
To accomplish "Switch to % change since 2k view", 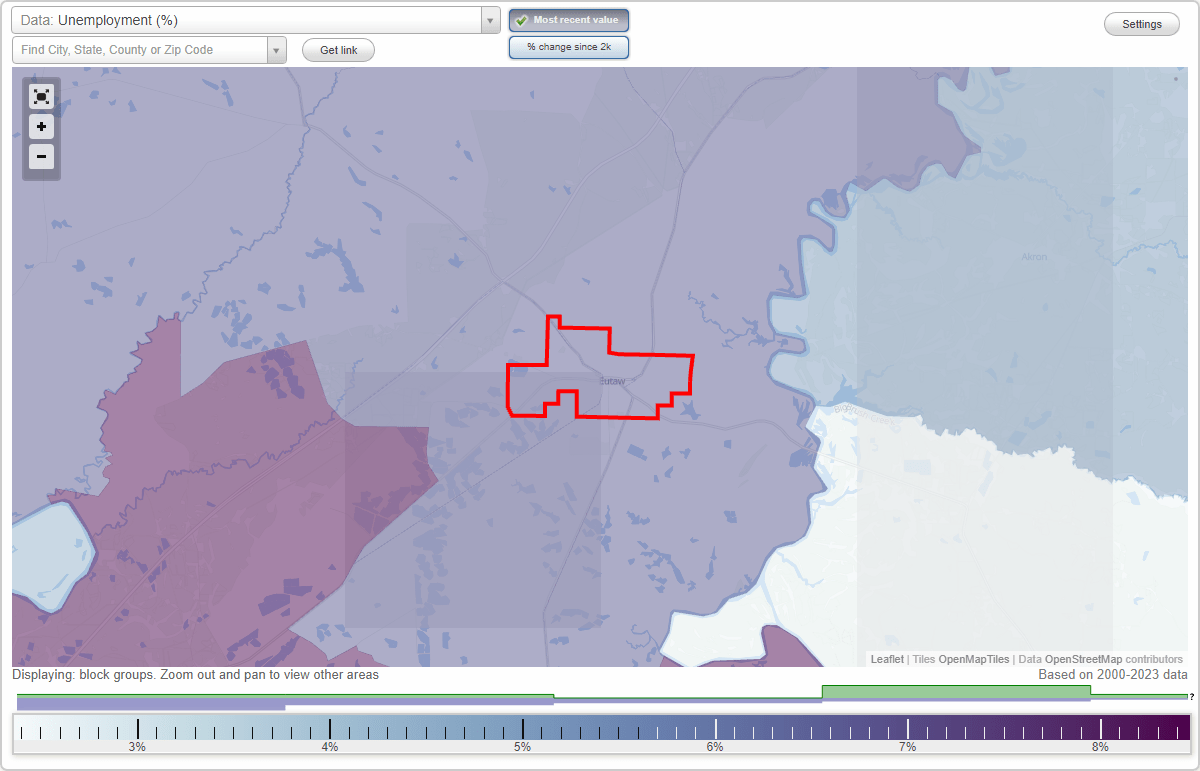I will [x=568, y=46].
